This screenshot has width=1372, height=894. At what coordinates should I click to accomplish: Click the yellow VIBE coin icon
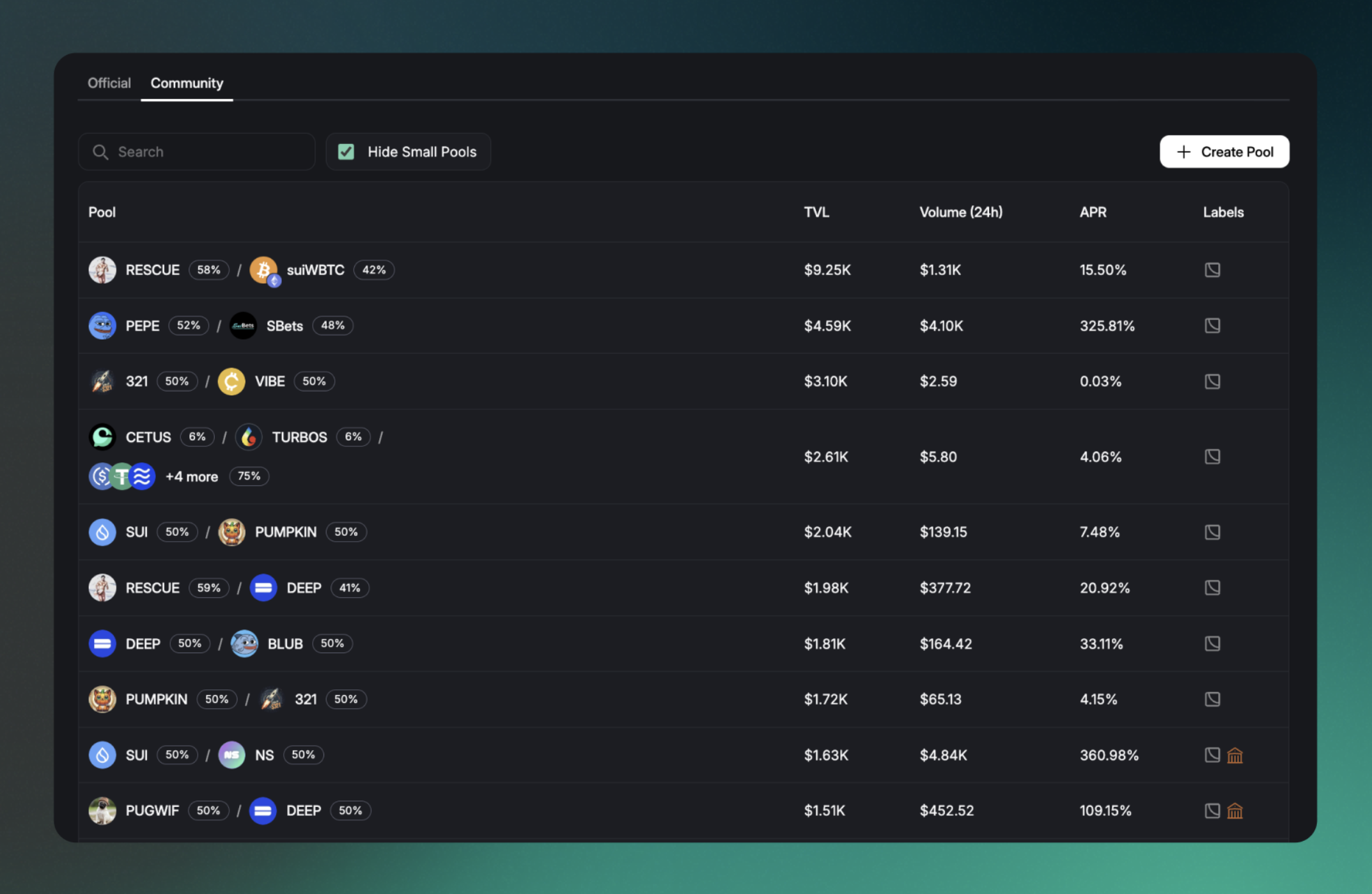[x=231, y=382]
